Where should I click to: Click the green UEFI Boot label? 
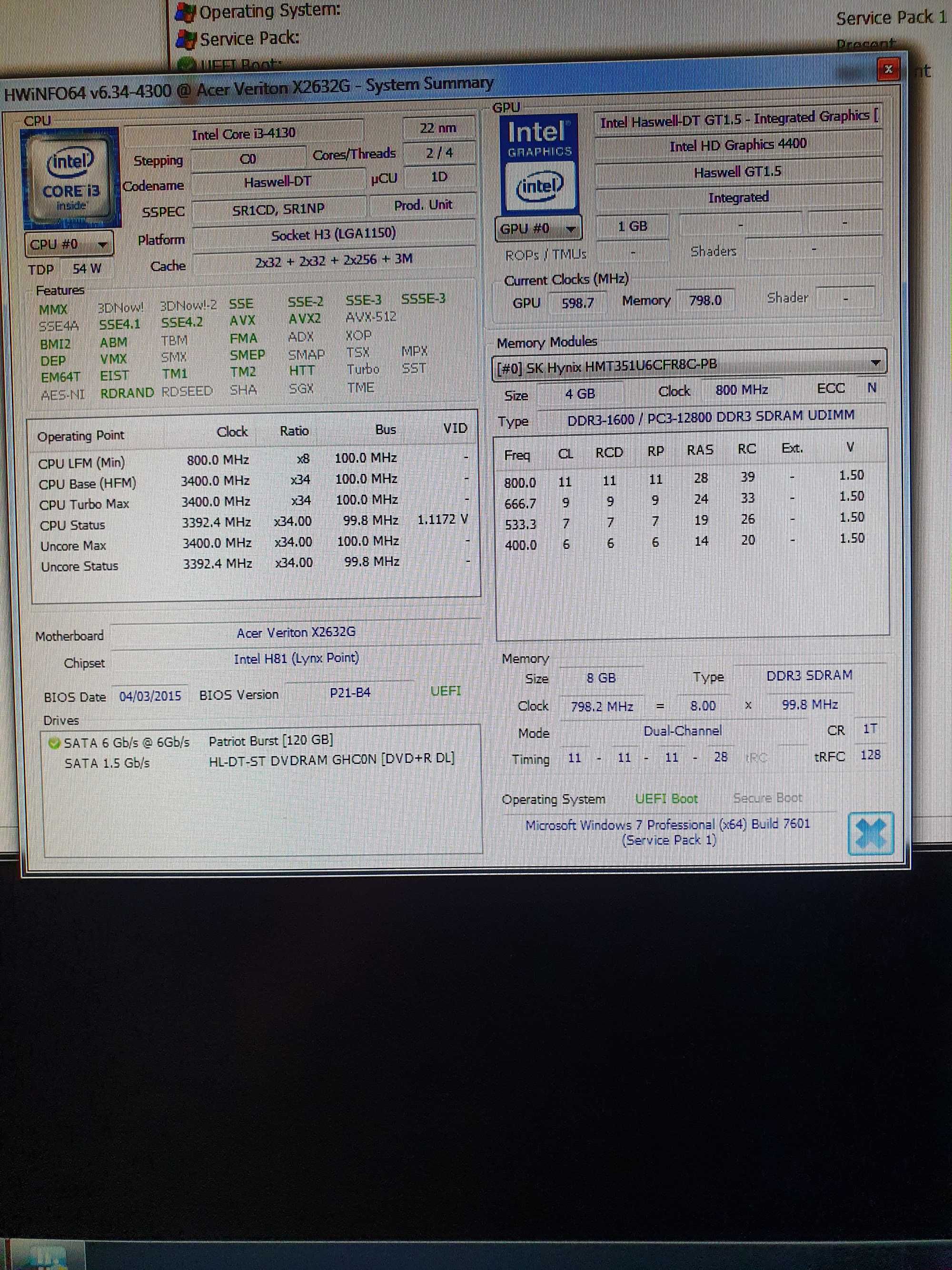click(x=666, y=799)
